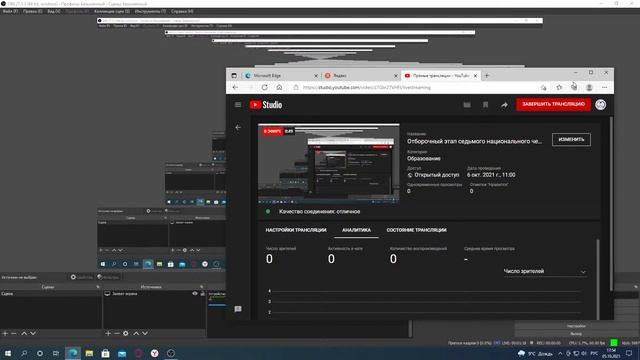Click the browser home button
The width and height of the screenshot is (640, 360).
pyautogui.click(x=279, y=87)
